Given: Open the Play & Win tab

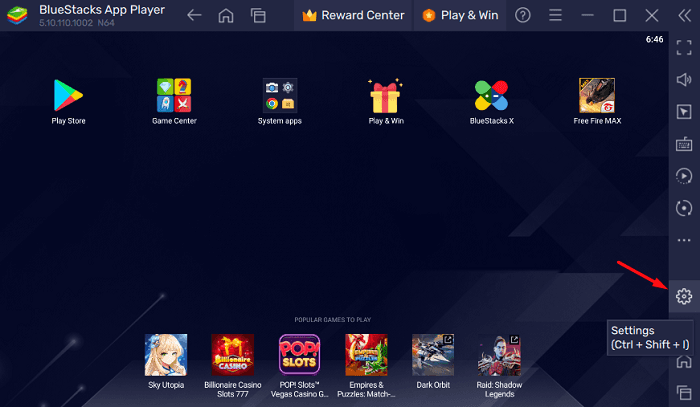Looking at the screenshot, I should (x=460, y=16).
